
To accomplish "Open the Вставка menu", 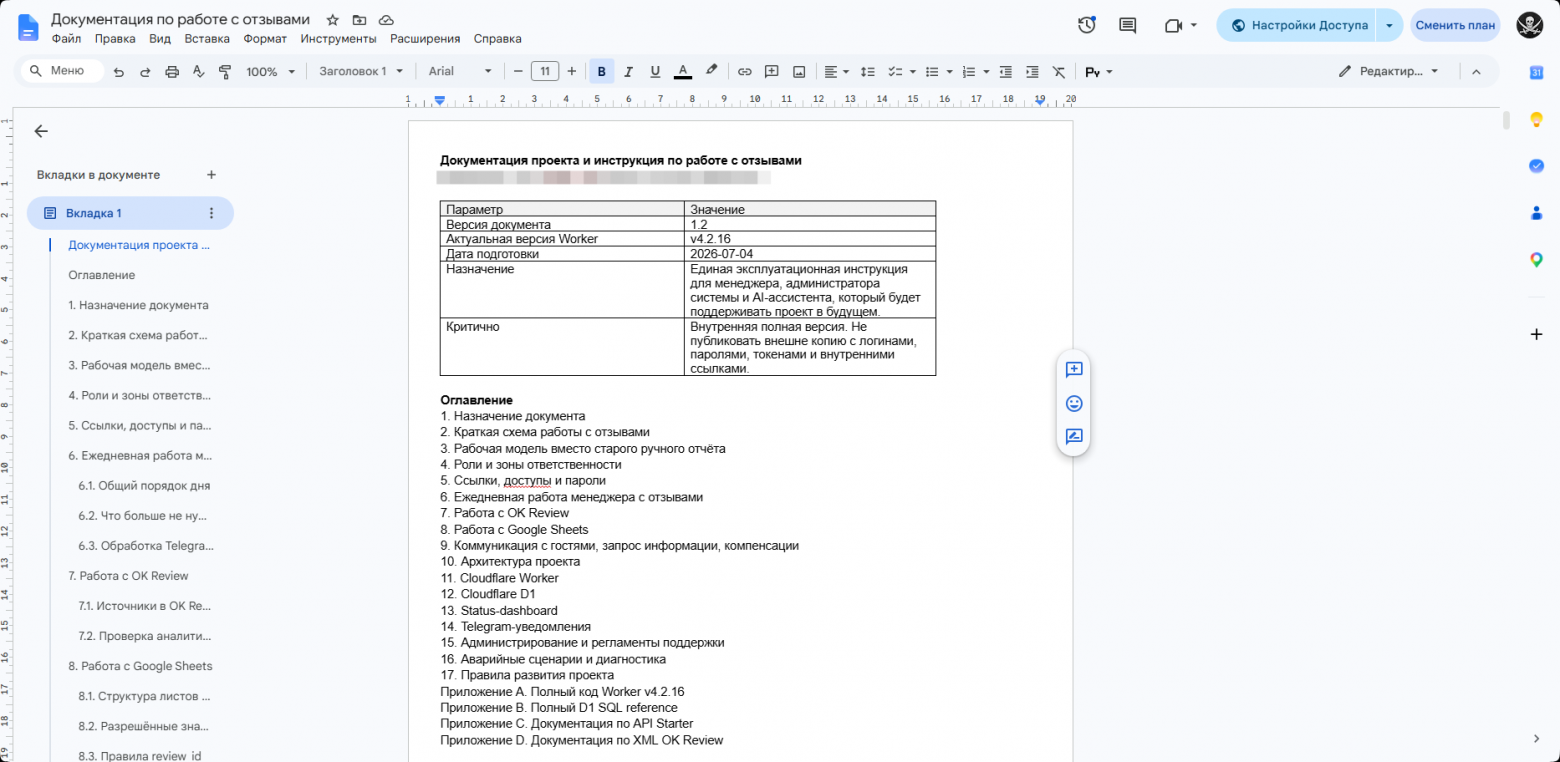I will pos(207,39).
